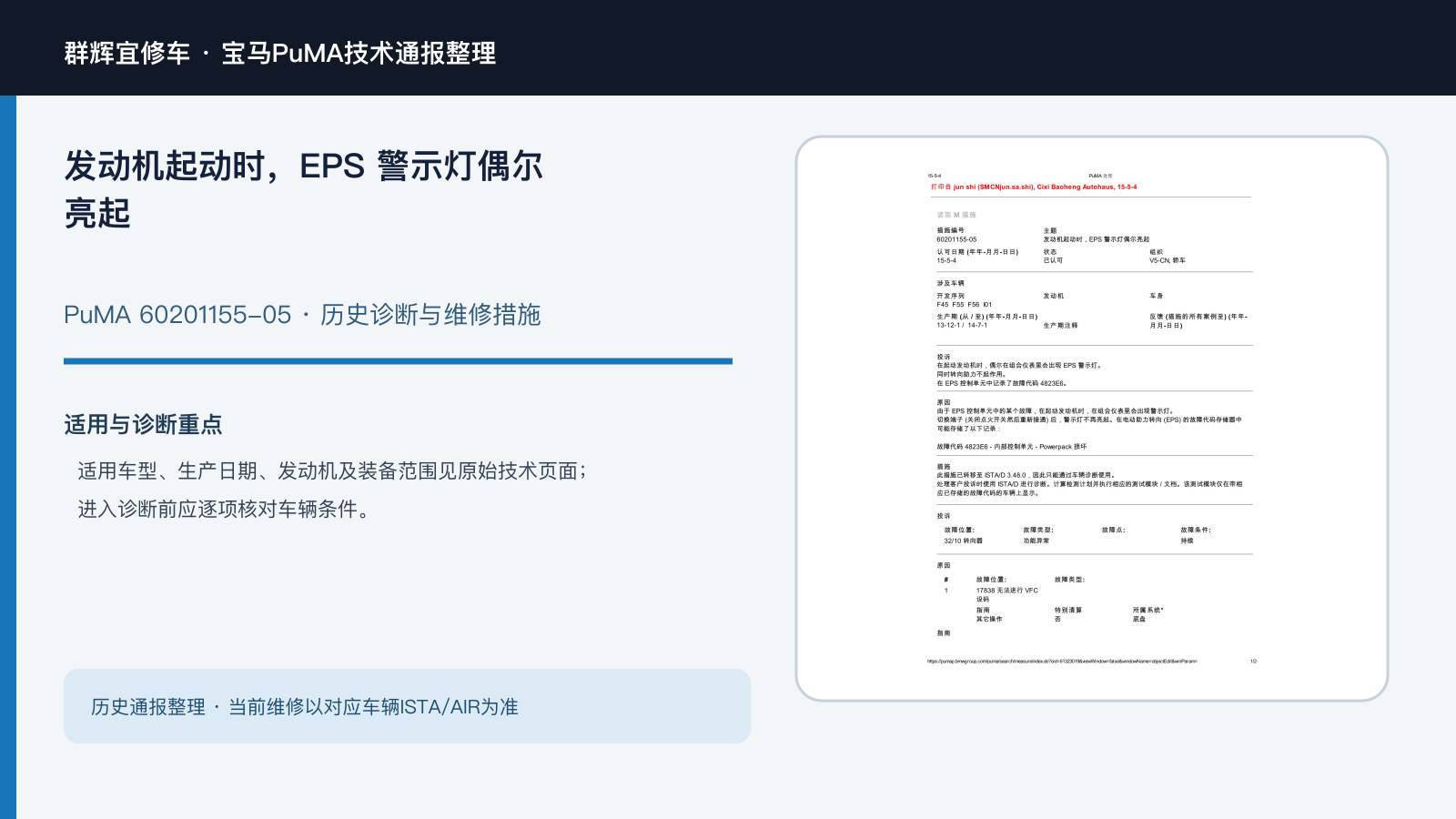
Task: Click the status value 已认可 in the document
Action: [x=1053, y=260]
